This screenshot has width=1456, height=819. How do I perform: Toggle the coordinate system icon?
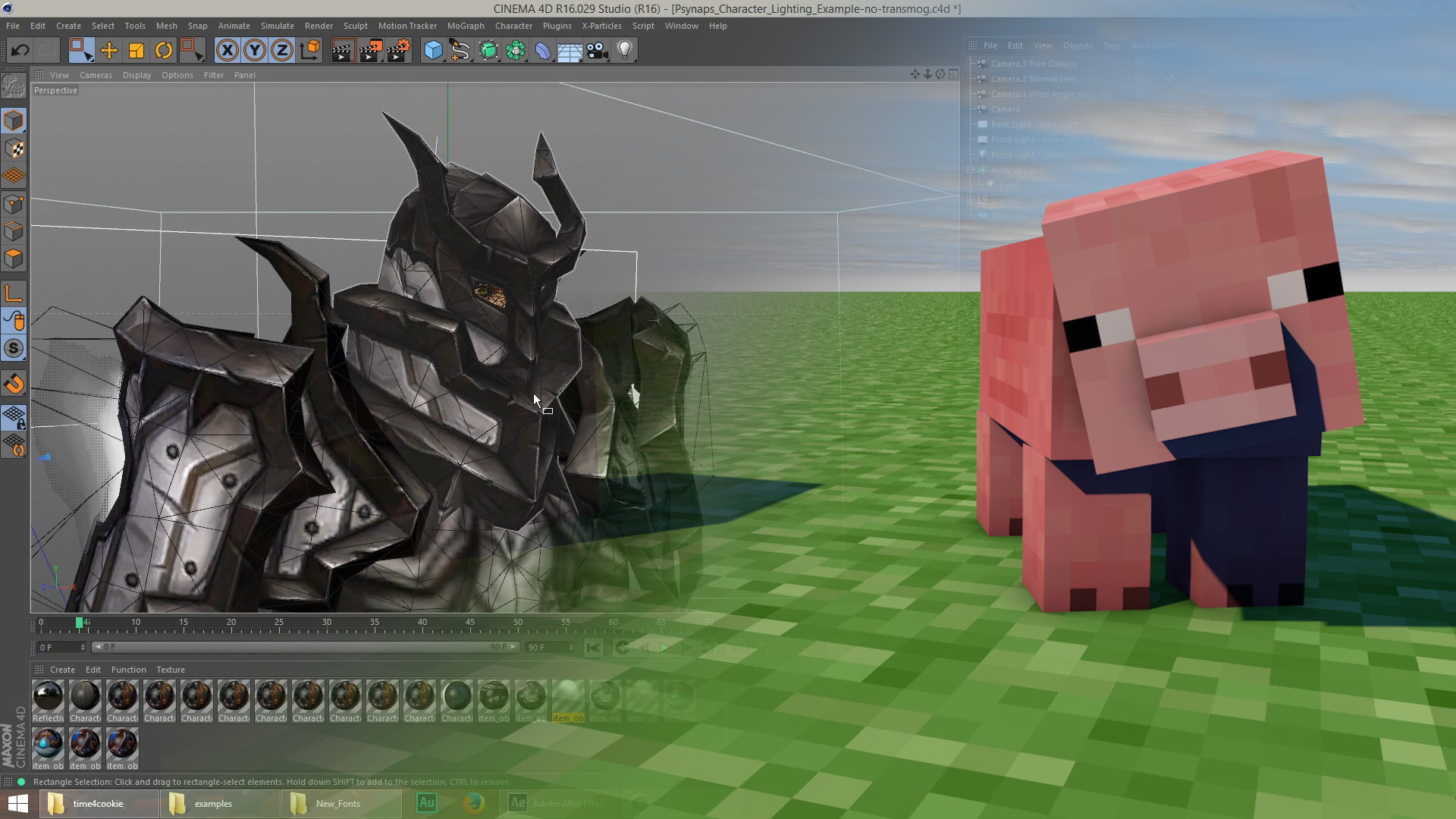click(x=309, y=51)
